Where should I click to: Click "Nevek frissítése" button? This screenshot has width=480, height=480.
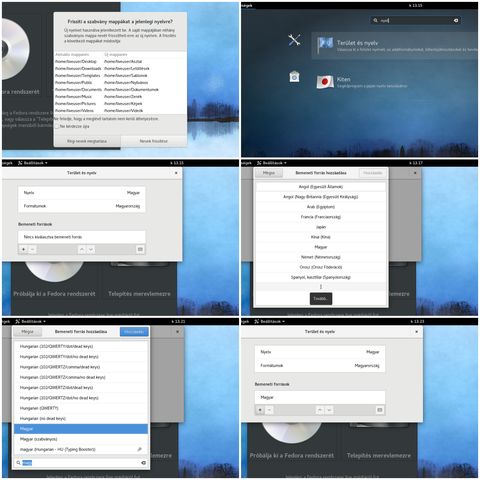pos(154,141)
